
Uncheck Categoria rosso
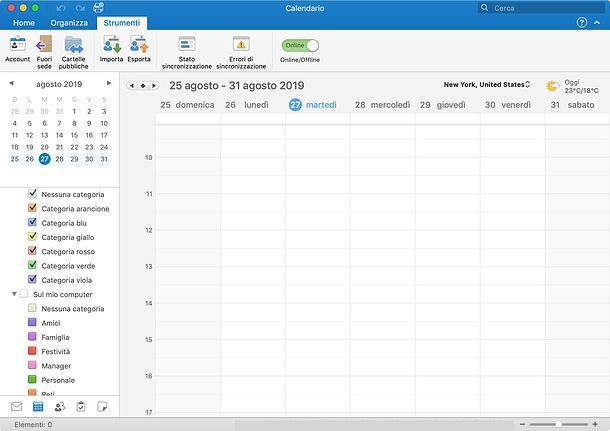click(x=32, y=251)
